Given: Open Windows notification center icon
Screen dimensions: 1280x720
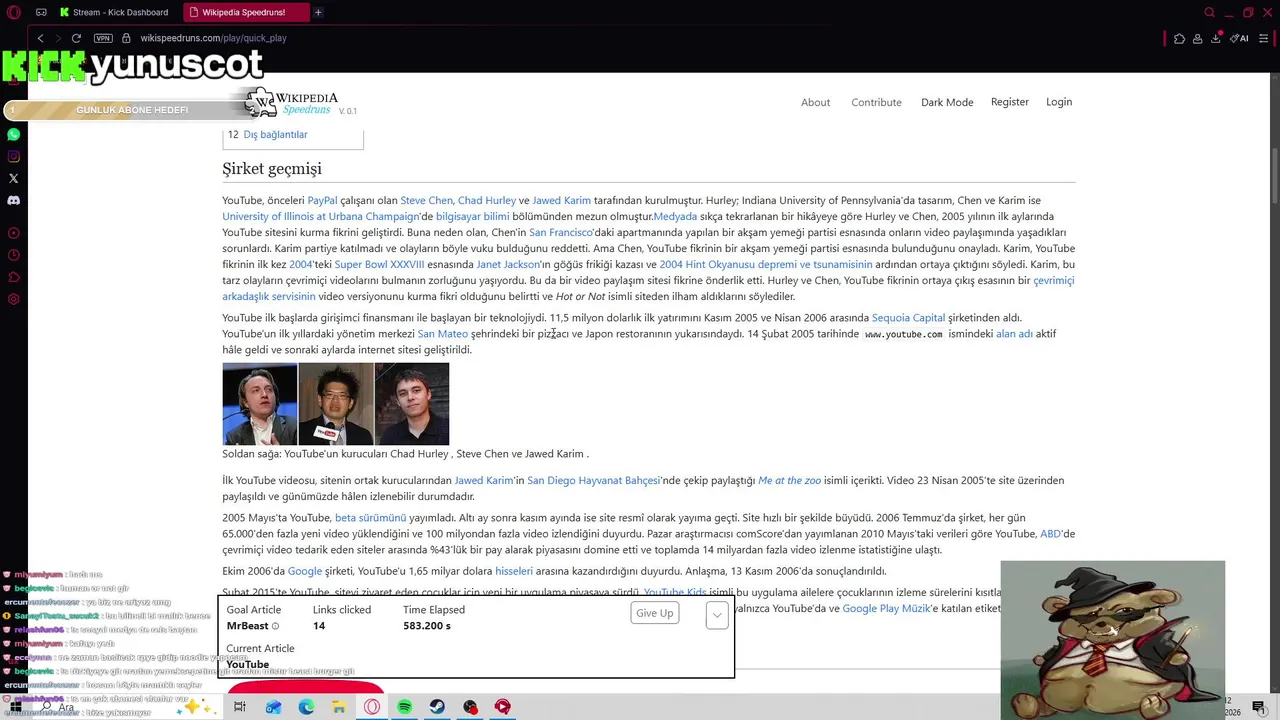Looking at the screenshot, I should (1259, 707).
